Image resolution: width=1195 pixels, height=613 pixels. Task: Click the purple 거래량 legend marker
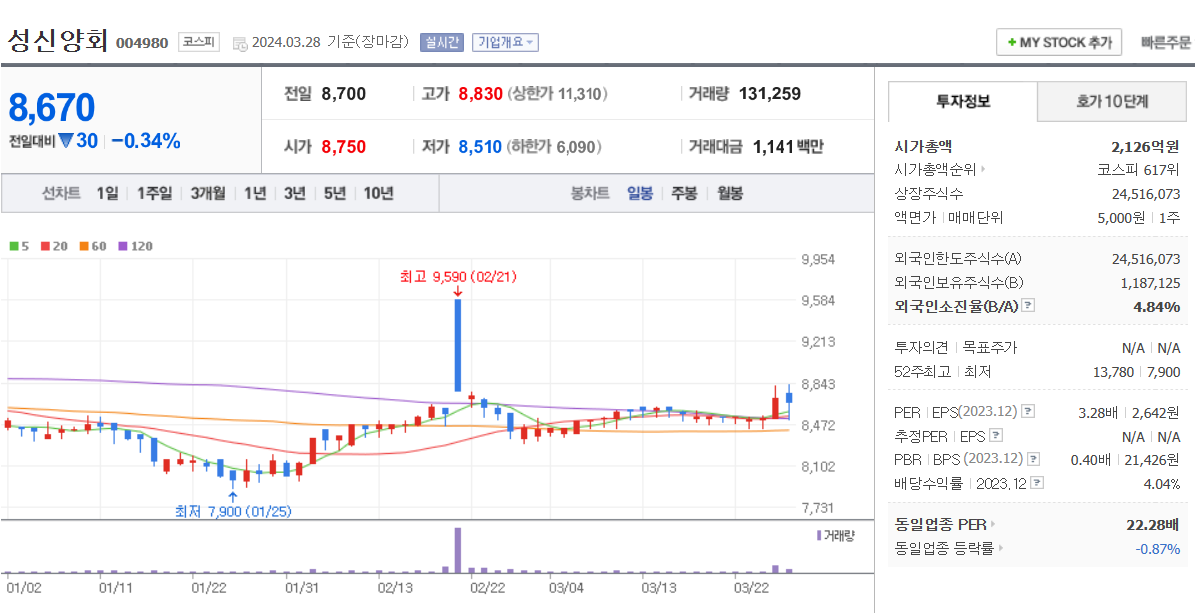point(819,536)
